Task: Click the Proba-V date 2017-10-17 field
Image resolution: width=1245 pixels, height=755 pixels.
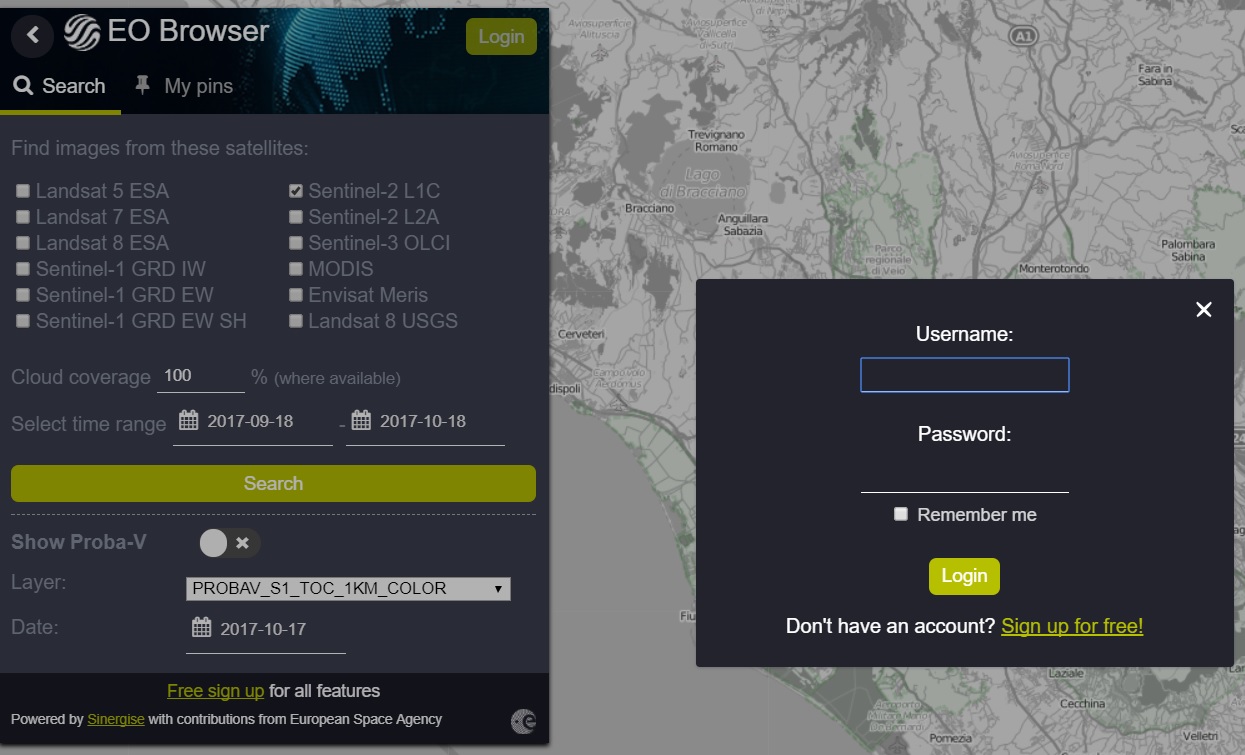Action: tap(266, 630)
